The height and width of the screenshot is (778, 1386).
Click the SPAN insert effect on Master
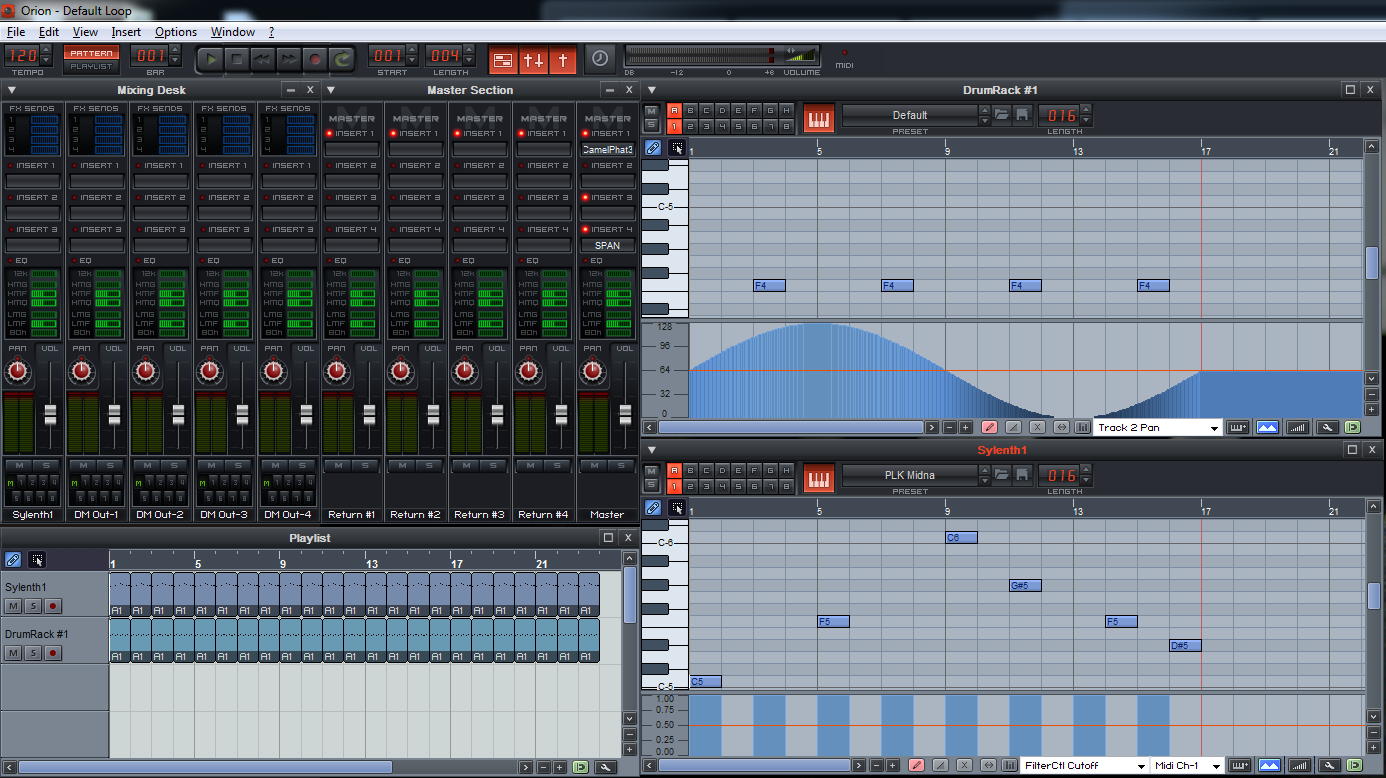click(607, 245)
